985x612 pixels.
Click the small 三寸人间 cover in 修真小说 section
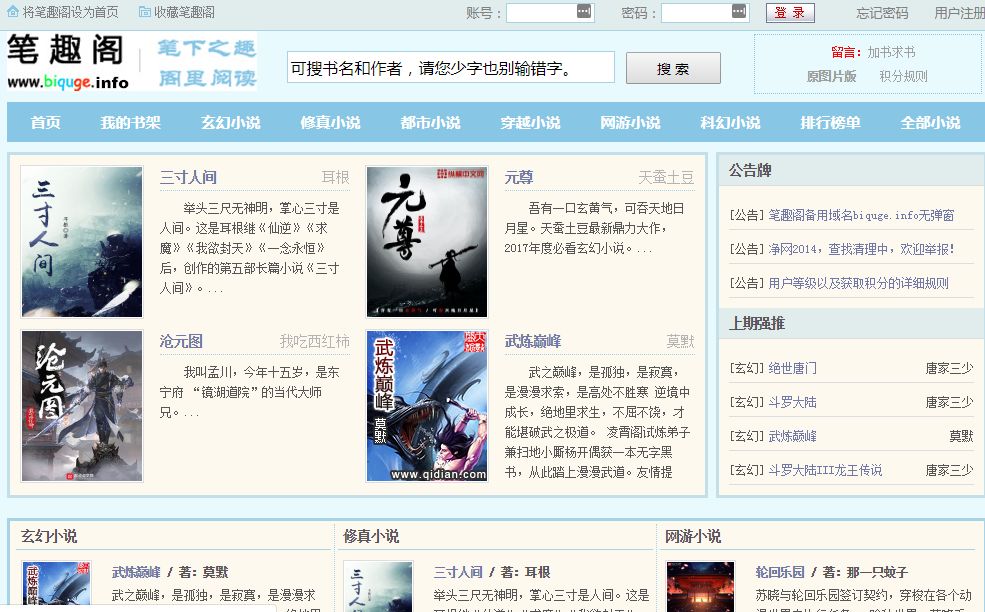click(378, 586)
